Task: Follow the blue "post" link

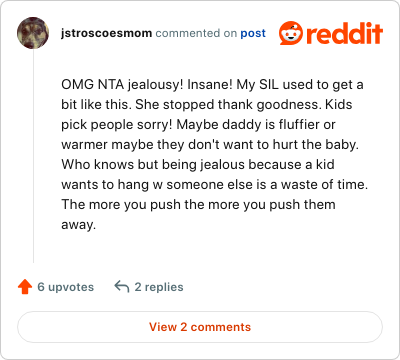Action: 253,33
